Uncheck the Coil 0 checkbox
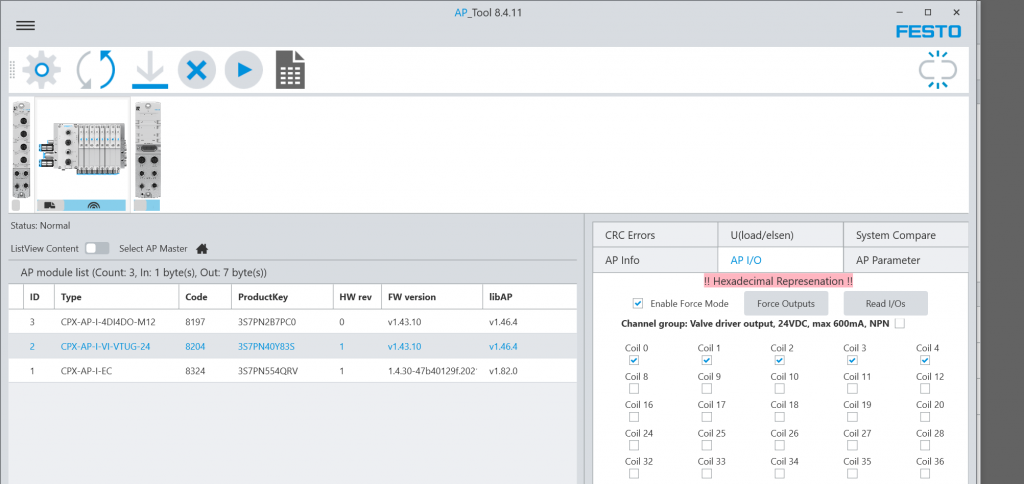The image size is (1024, 484). click(633, 360)
